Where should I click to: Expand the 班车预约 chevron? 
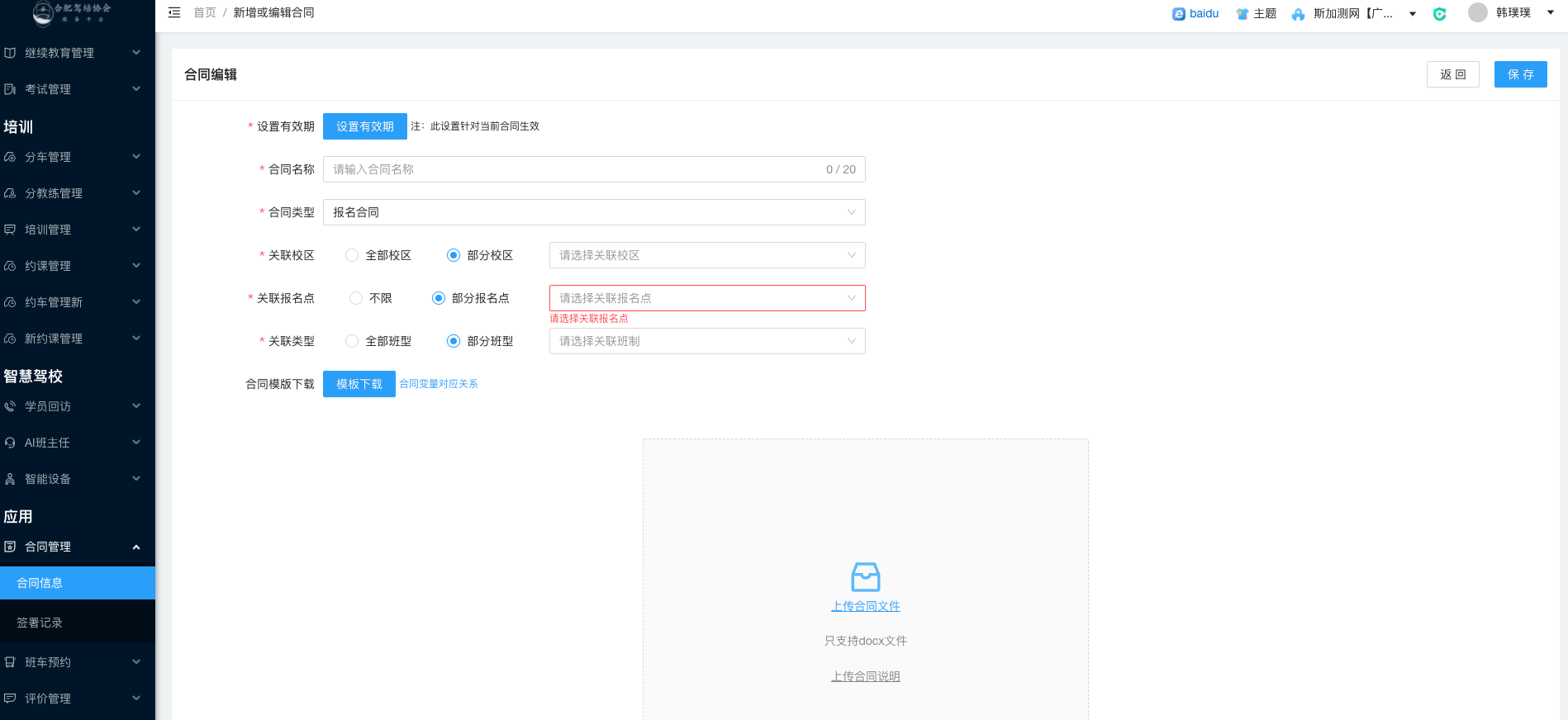point(136,662)
